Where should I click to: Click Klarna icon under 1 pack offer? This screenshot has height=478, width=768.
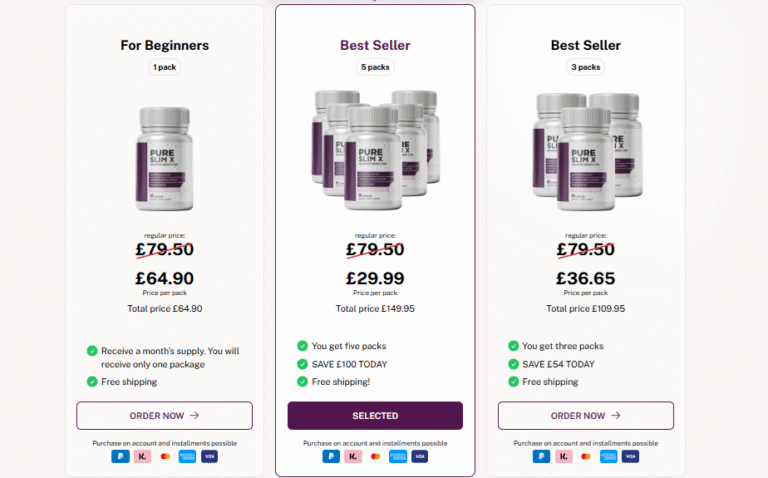[143, 456]
